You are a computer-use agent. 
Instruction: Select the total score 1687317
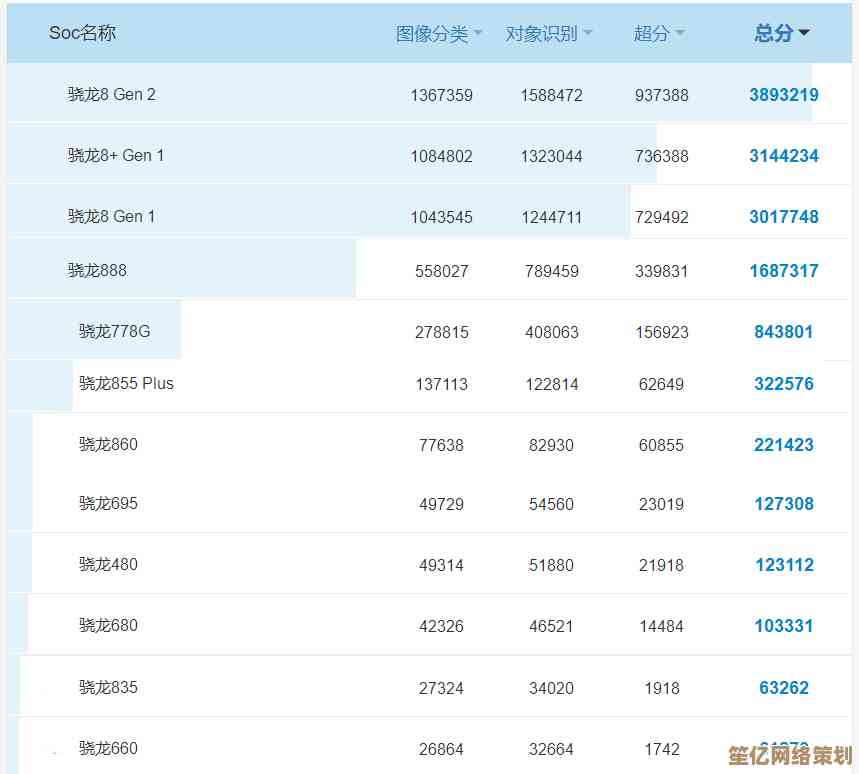[x=783, y=271]
